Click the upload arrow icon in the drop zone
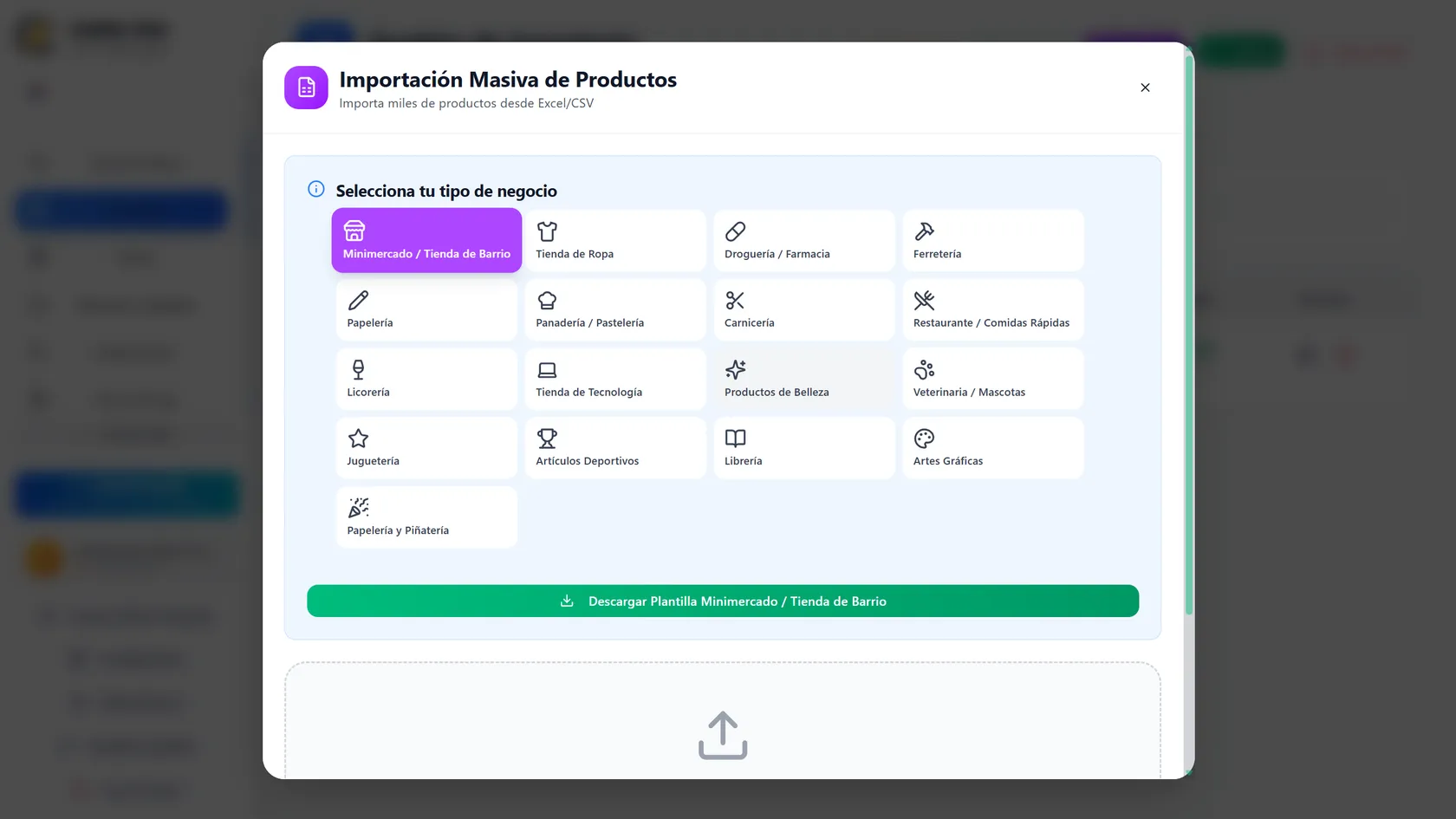 click(723, 736)
